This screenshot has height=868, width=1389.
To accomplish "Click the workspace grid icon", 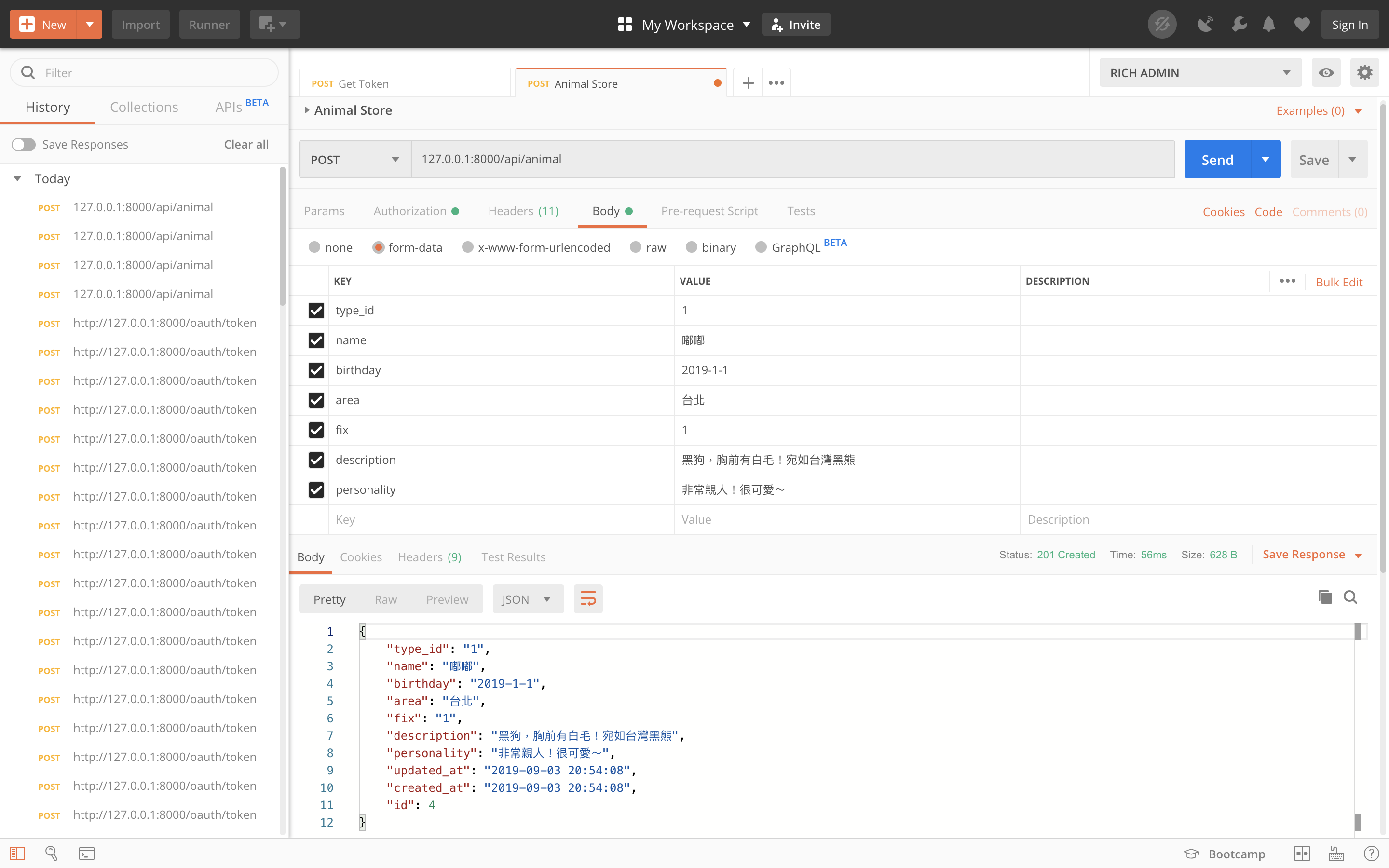I will click(625, 24).
